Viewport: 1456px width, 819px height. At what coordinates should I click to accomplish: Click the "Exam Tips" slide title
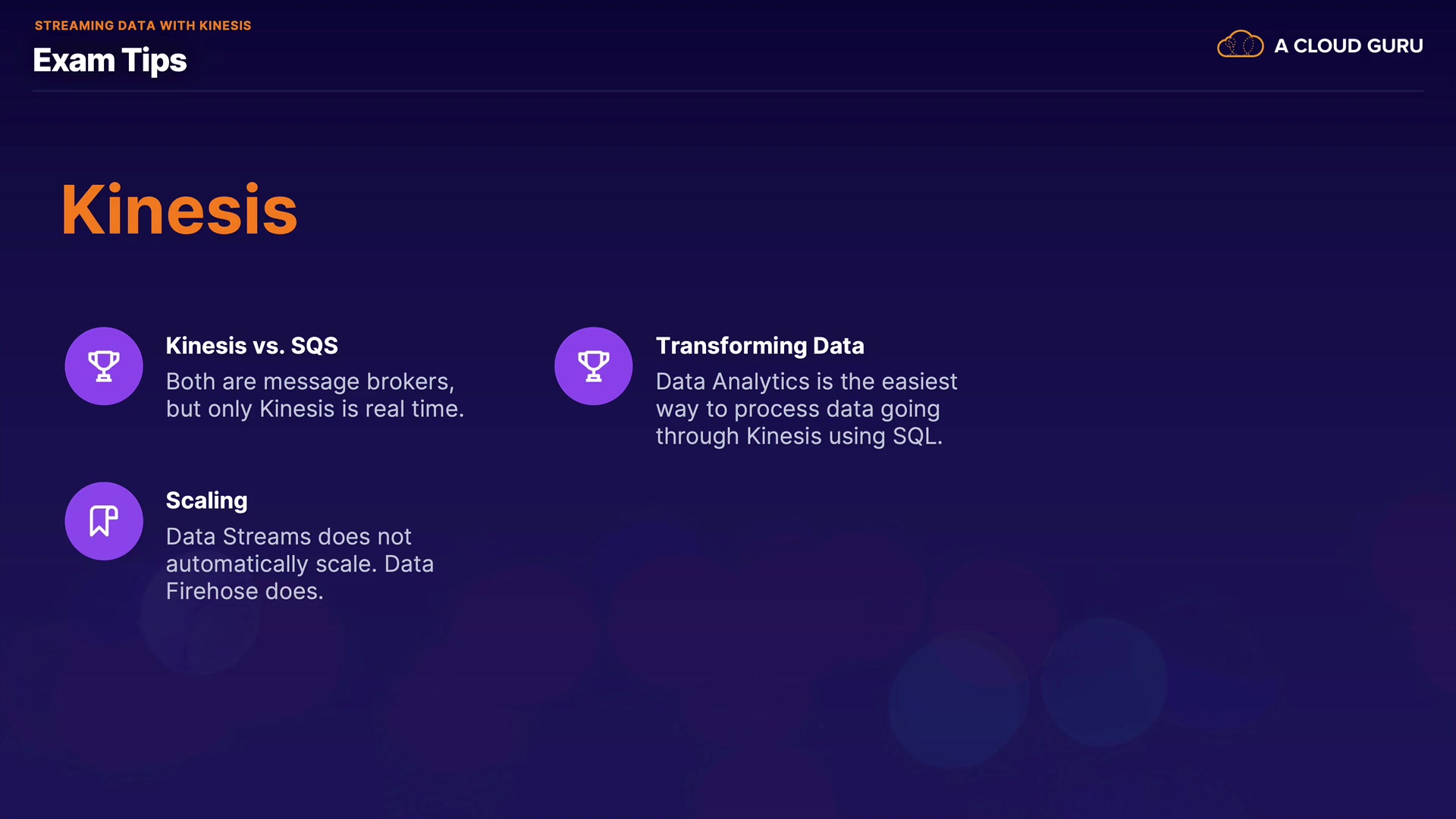point(110,61)
